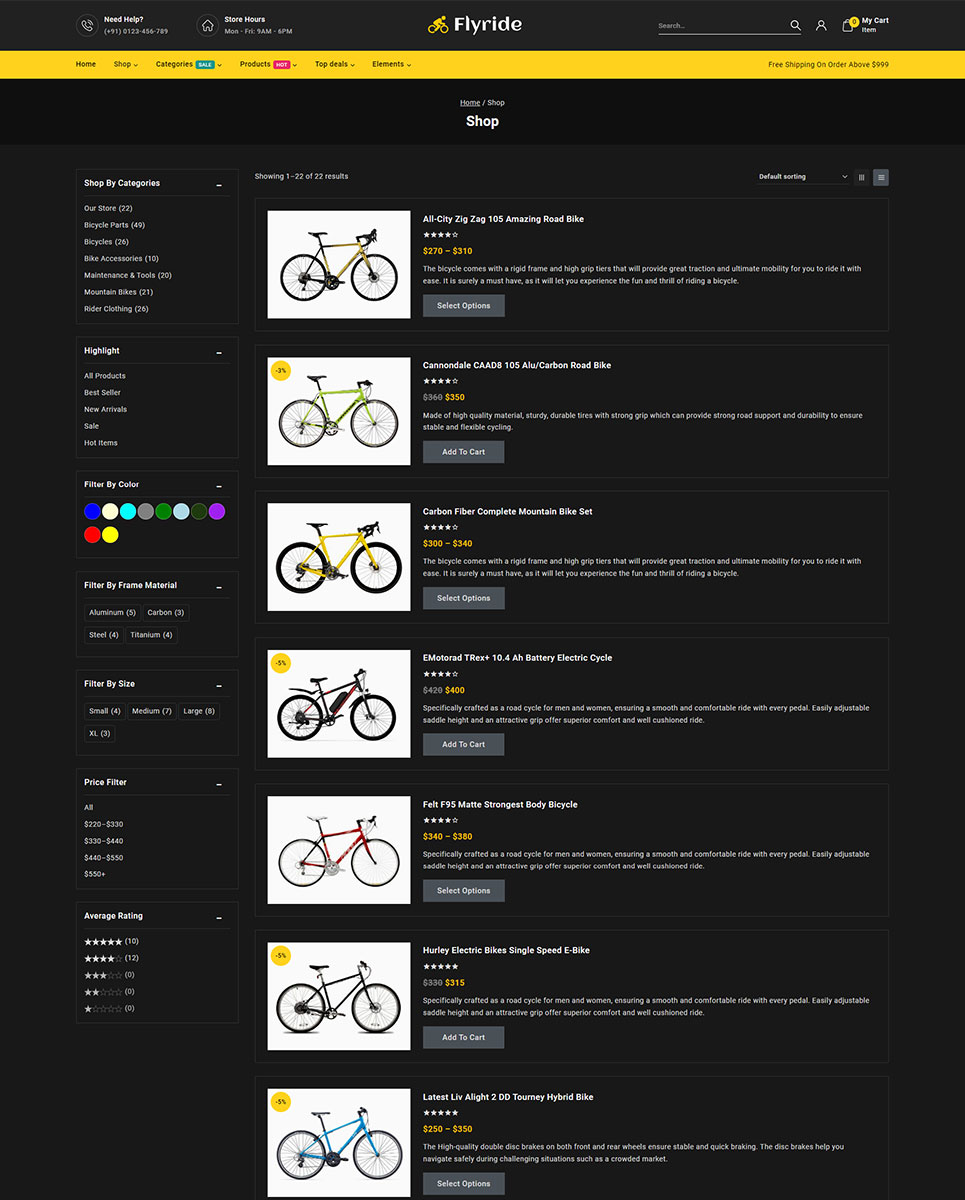Open the Default sorting dropdown
The height and width of the screenshot is (1200, 965).
[803, 177]
